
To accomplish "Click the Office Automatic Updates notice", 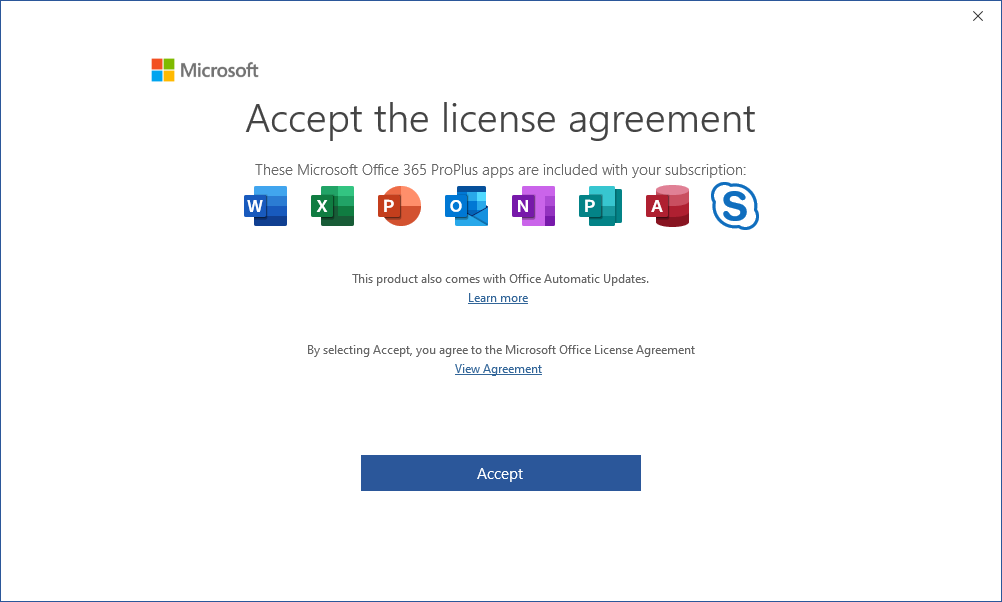I will (x=500, y=279).
